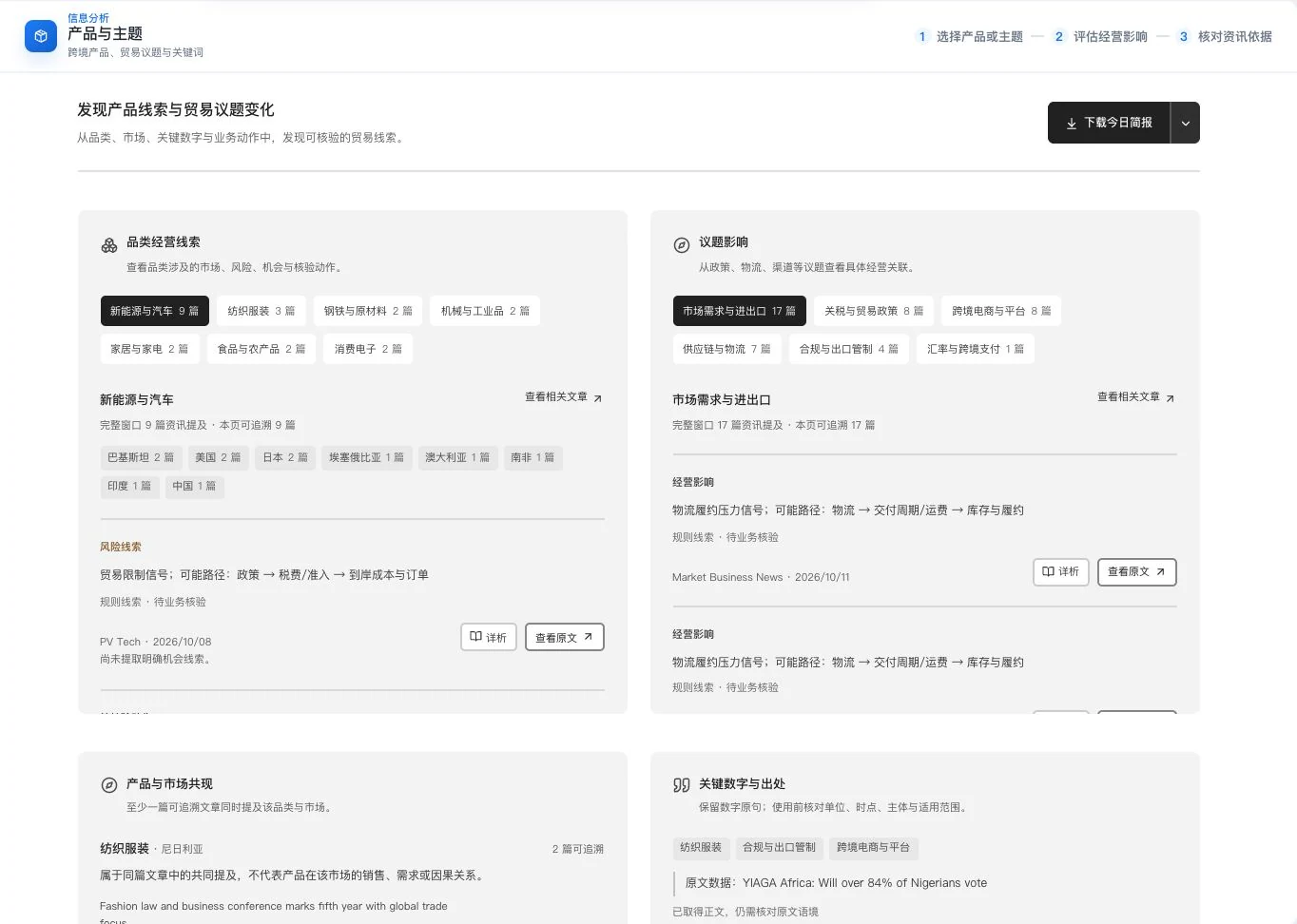Go to step 3 核对资讯依据
Screen dimensions: 1297x924
[x=1225, y=37]
